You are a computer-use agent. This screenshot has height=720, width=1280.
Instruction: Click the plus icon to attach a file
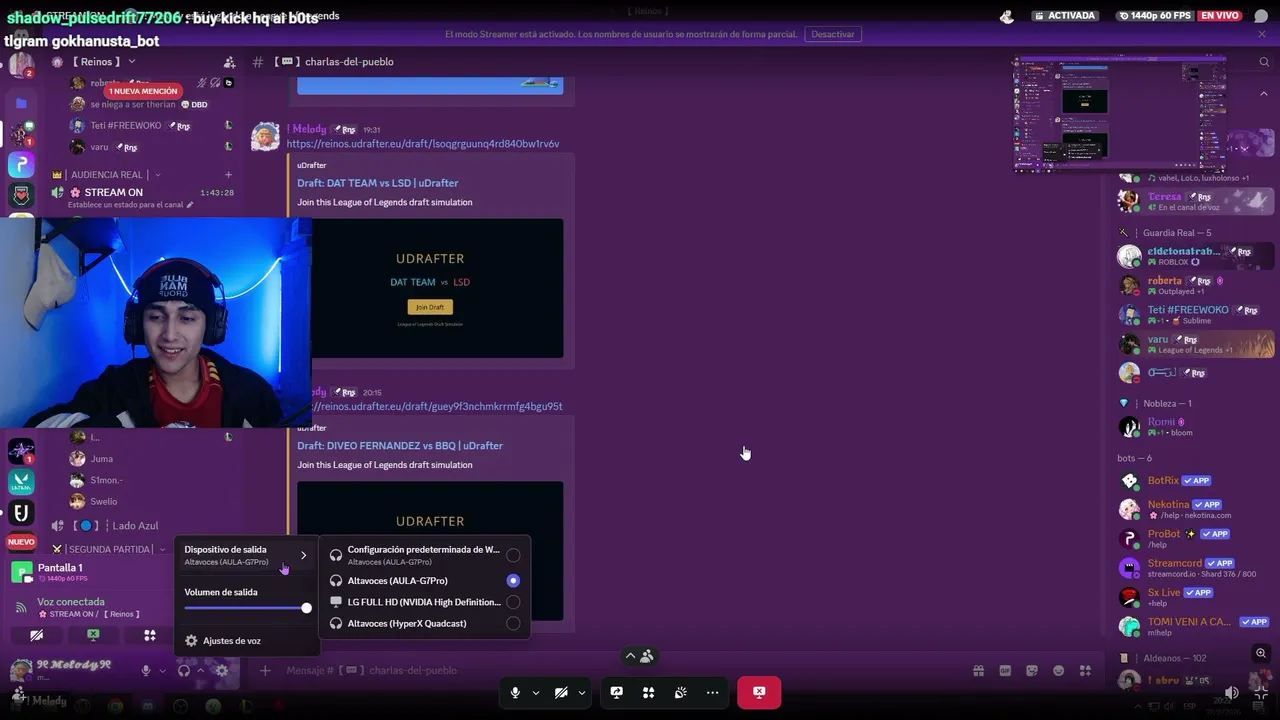click(x=265, y=671)
